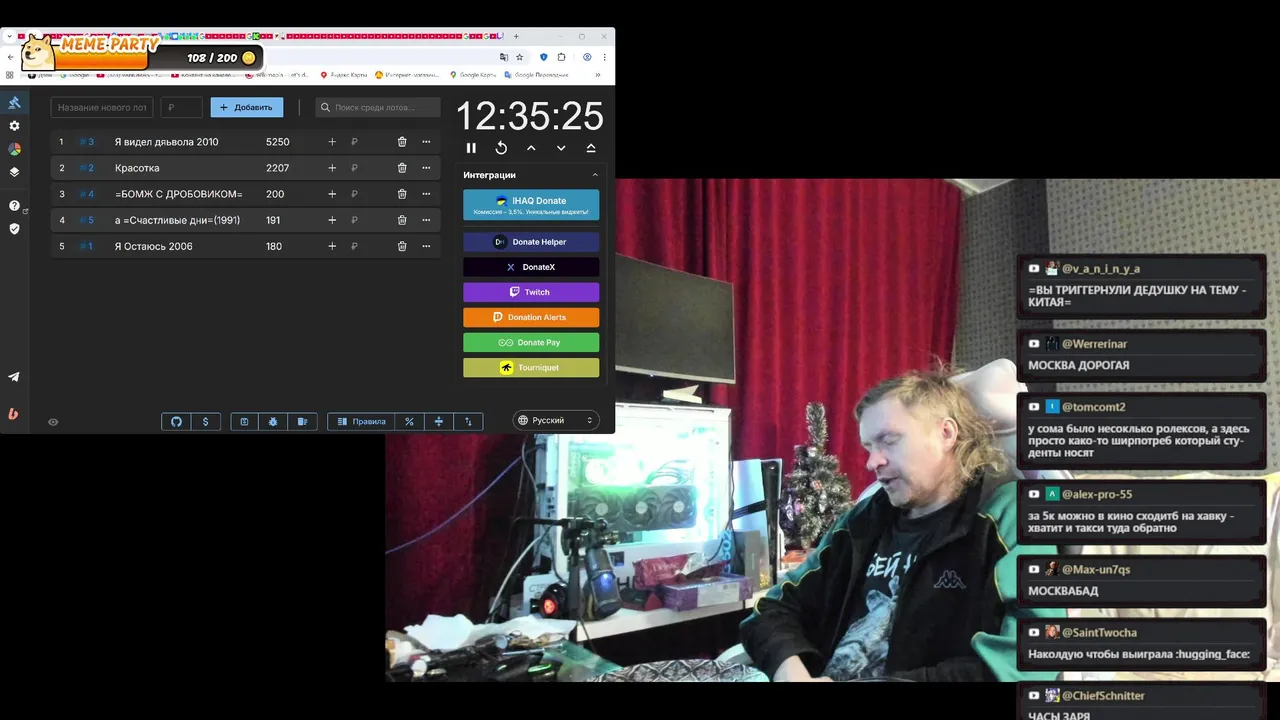Focus the Поиск среди лотов search field

point(379,107)
